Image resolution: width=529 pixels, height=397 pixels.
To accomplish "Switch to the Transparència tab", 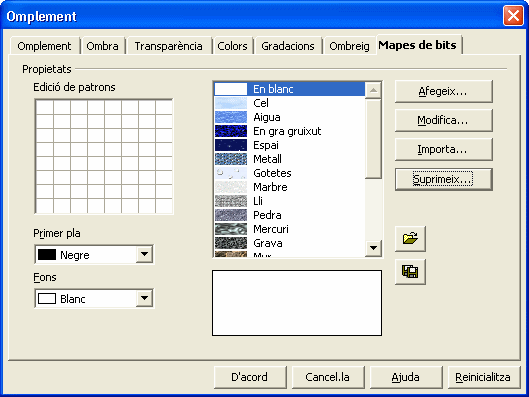I will (168, 46).
